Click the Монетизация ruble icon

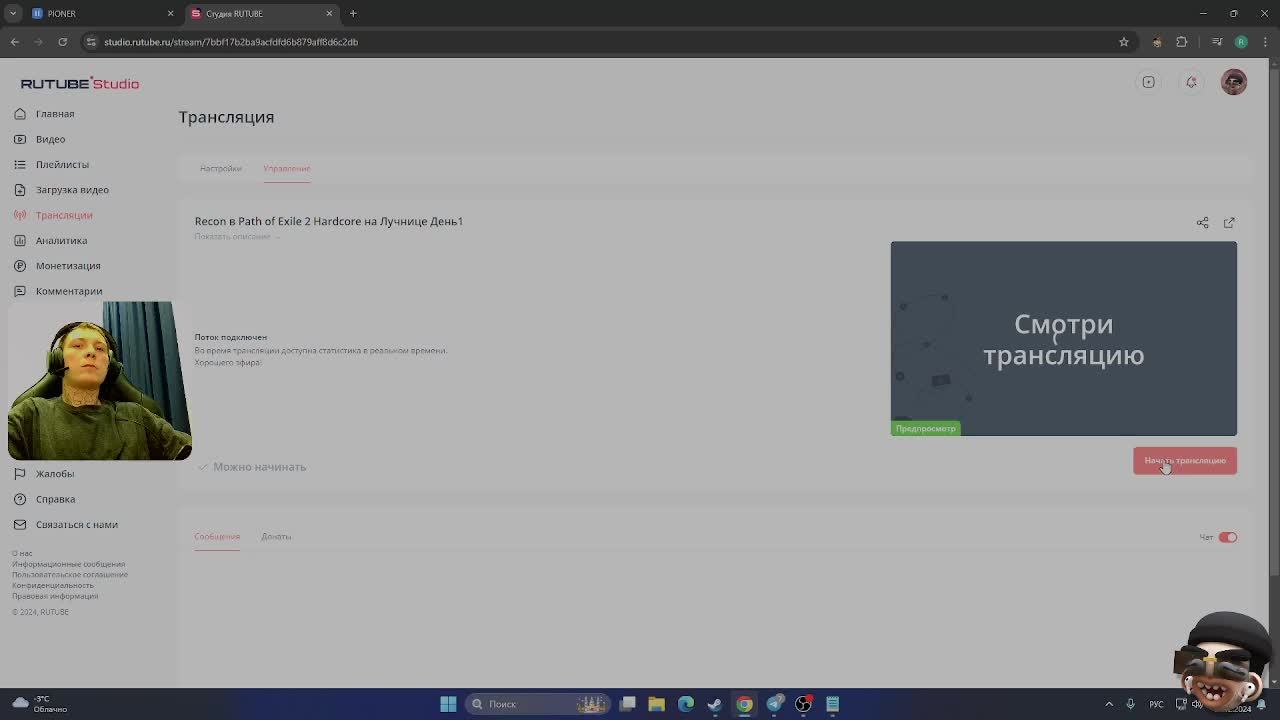pyautogui.click(x=20, y=266)
